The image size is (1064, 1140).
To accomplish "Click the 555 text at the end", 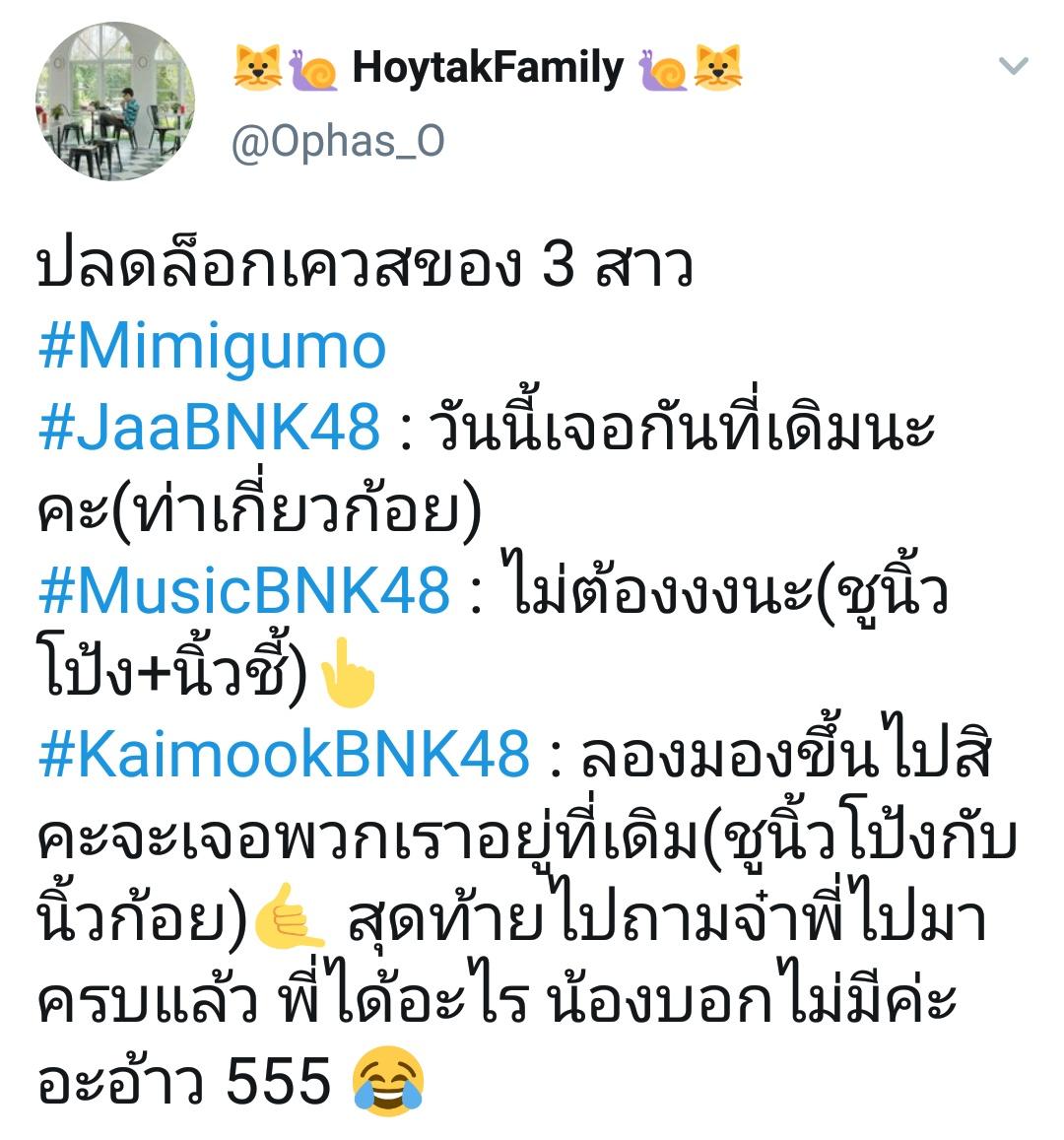I will pyautogui.click(x=279, y=1081).
